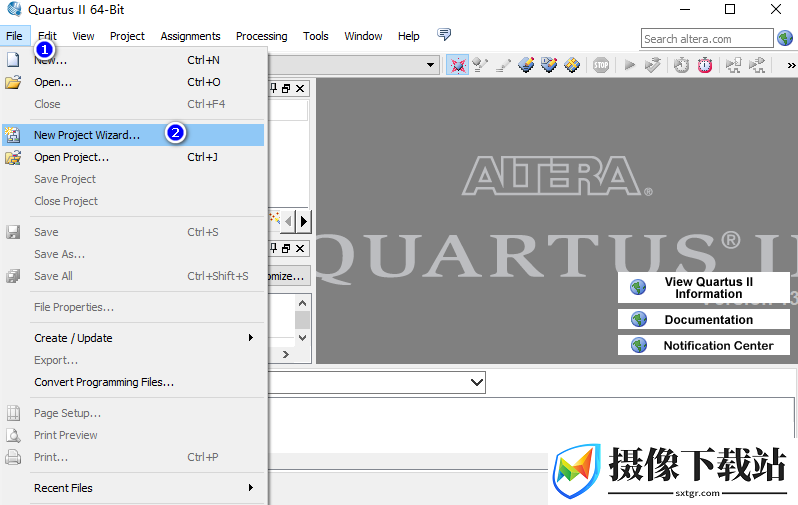Expand the toolbar overflow chevron
Viewport: 798px width, 505px height.
[x=791, y=65]
